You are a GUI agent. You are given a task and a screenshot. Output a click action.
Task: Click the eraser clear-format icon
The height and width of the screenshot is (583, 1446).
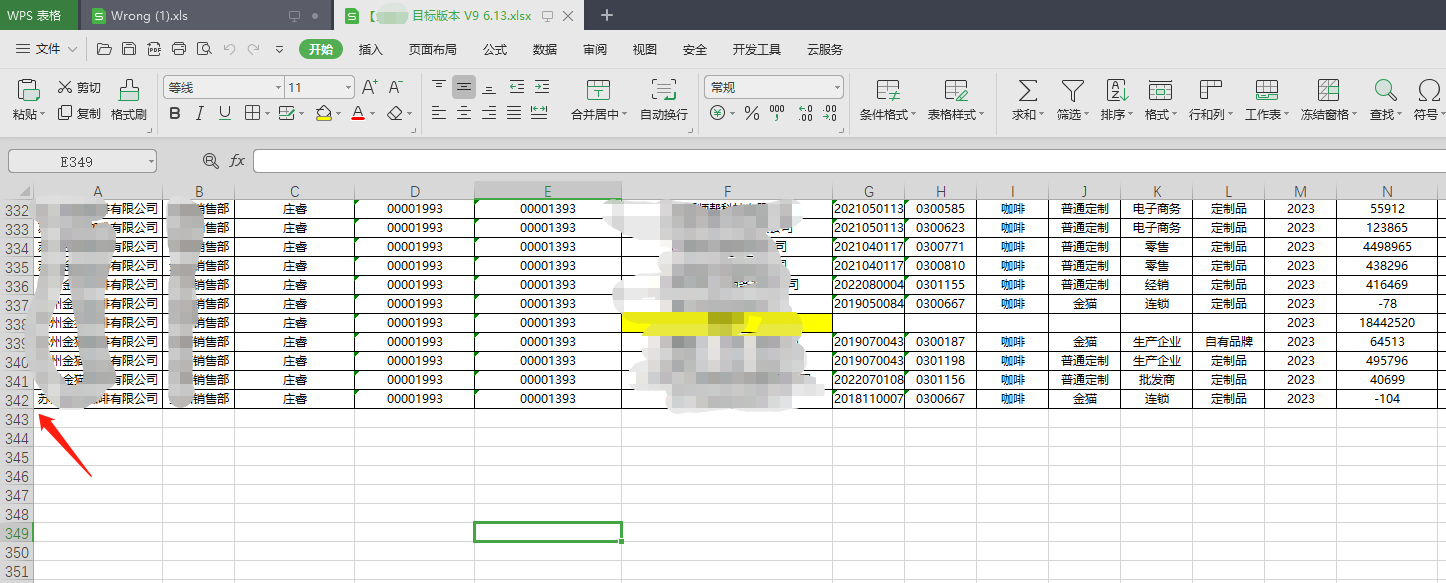pyautogui.click(x=396, y=113)
